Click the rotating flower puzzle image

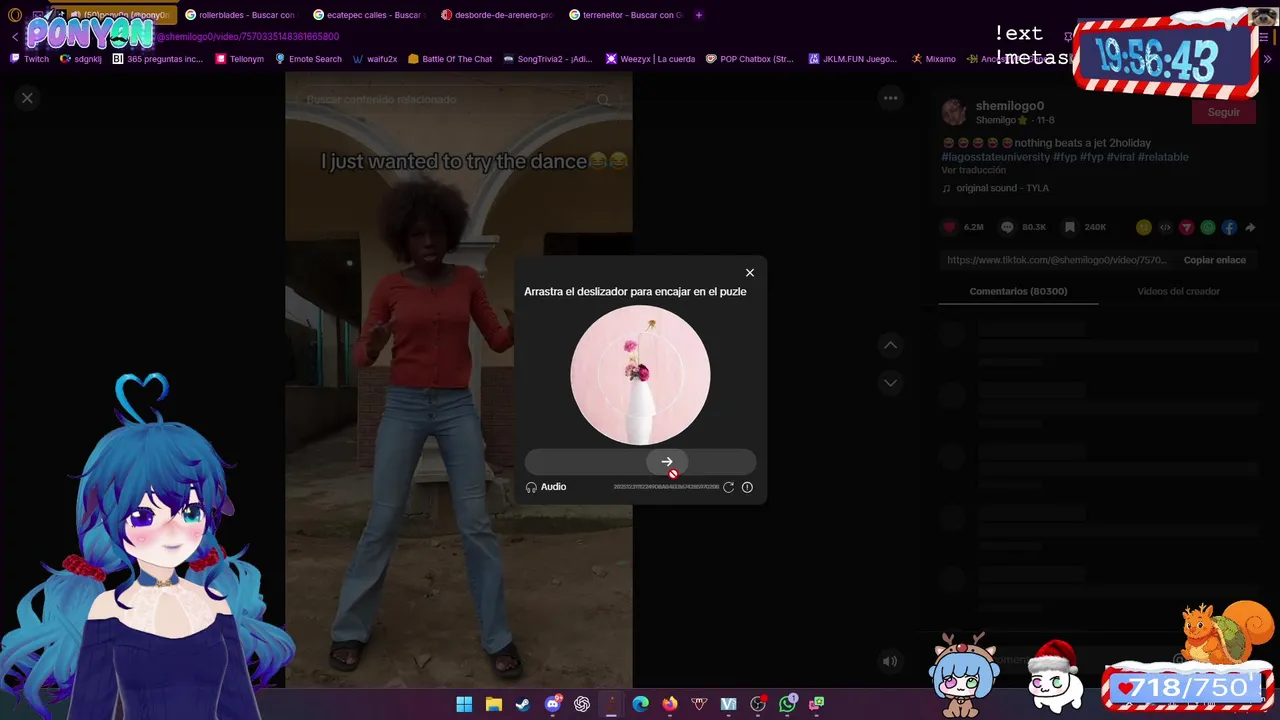(x=640, y=375)
